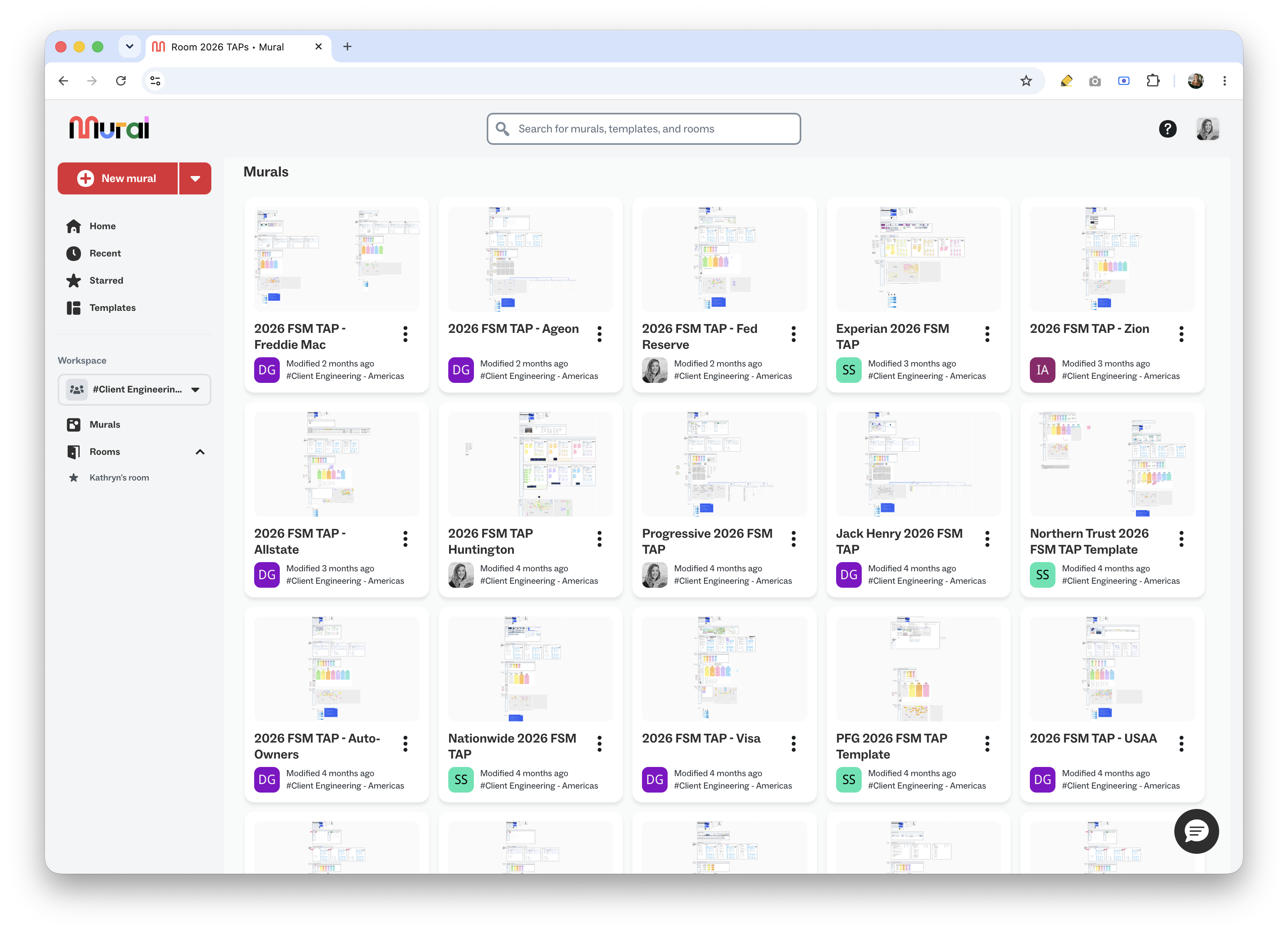
Task: Open the 2026 FSM TAP - Freddie Mac thumbnail
Action: [x=337, y=259]
